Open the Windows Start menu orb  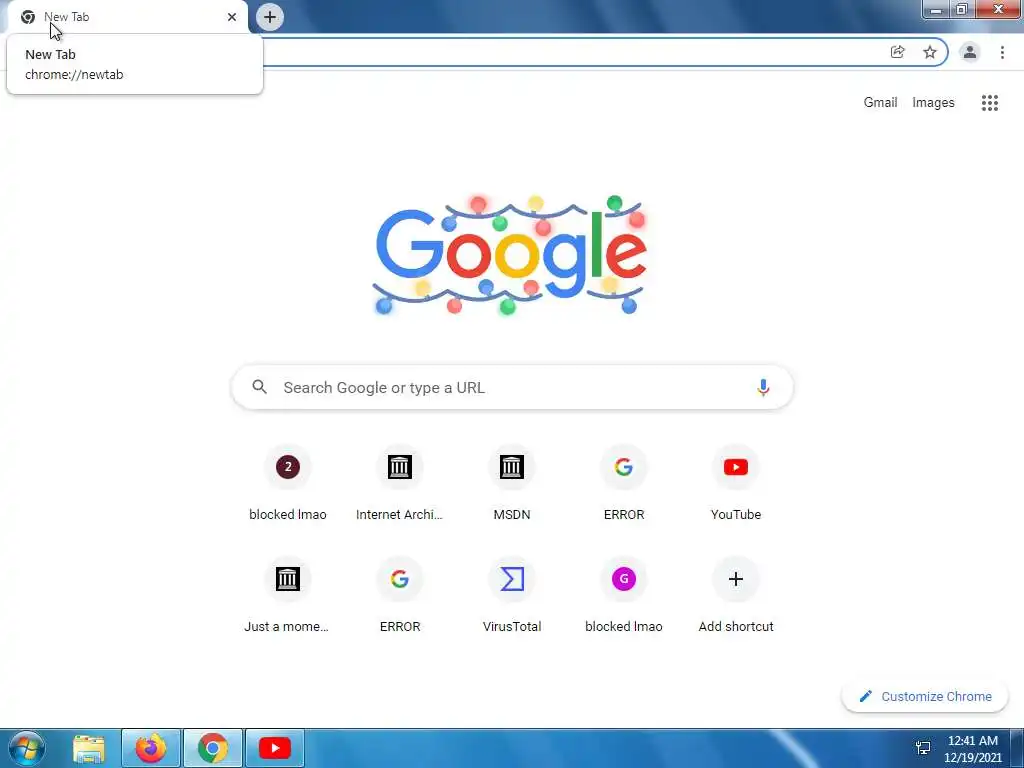(x=27, y=748)
